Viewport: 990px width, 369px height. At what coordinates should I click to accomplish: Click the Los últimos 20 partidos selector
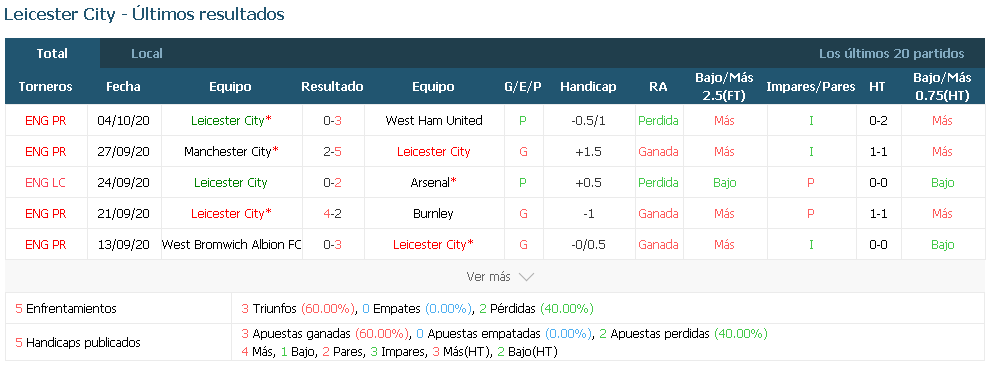[892, 54]
